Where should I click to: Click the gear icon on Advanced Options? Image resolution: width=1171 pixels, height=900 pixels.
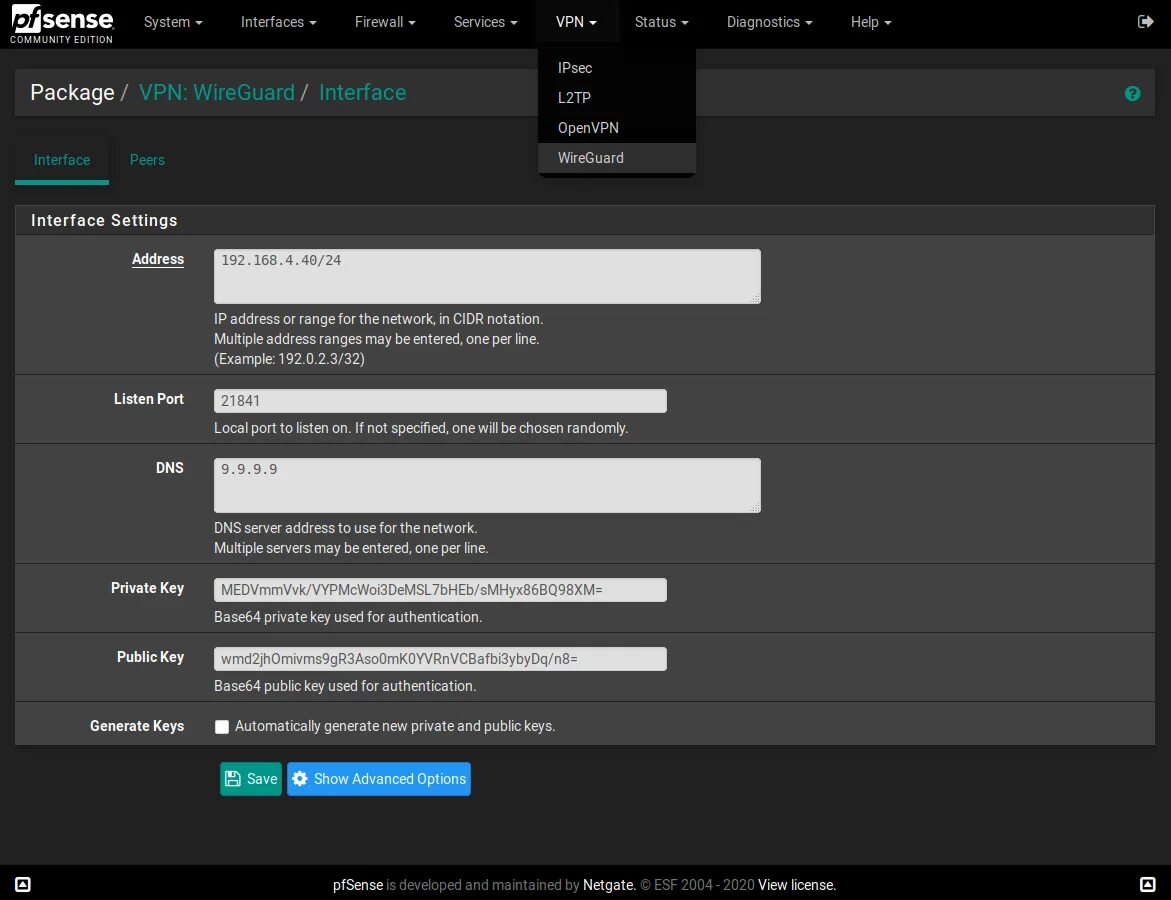(x=299, y=779)
